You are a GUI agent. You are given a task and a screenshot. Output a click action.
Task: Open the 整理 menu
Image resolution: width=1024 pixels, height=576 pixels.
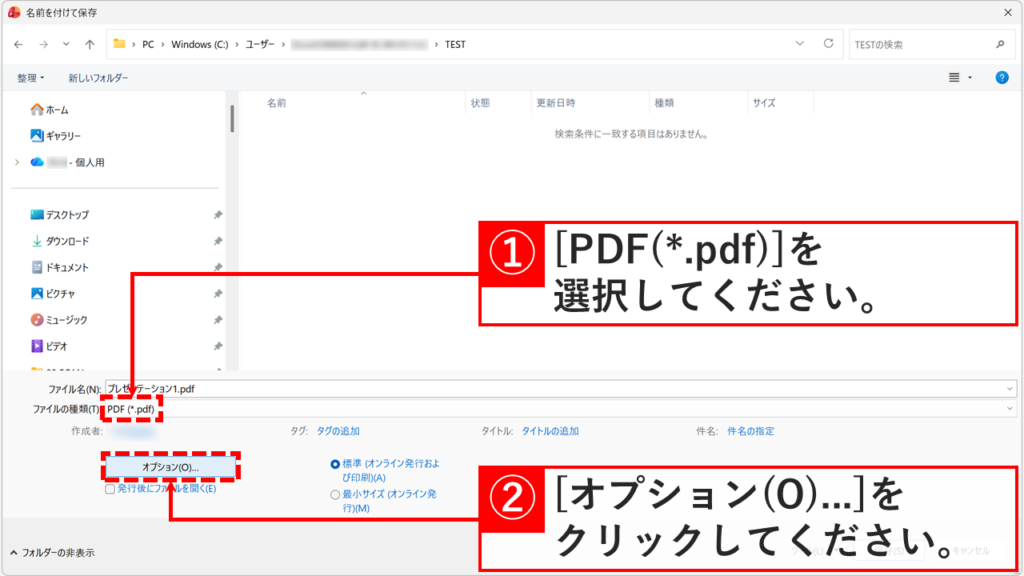click(25, 76)
